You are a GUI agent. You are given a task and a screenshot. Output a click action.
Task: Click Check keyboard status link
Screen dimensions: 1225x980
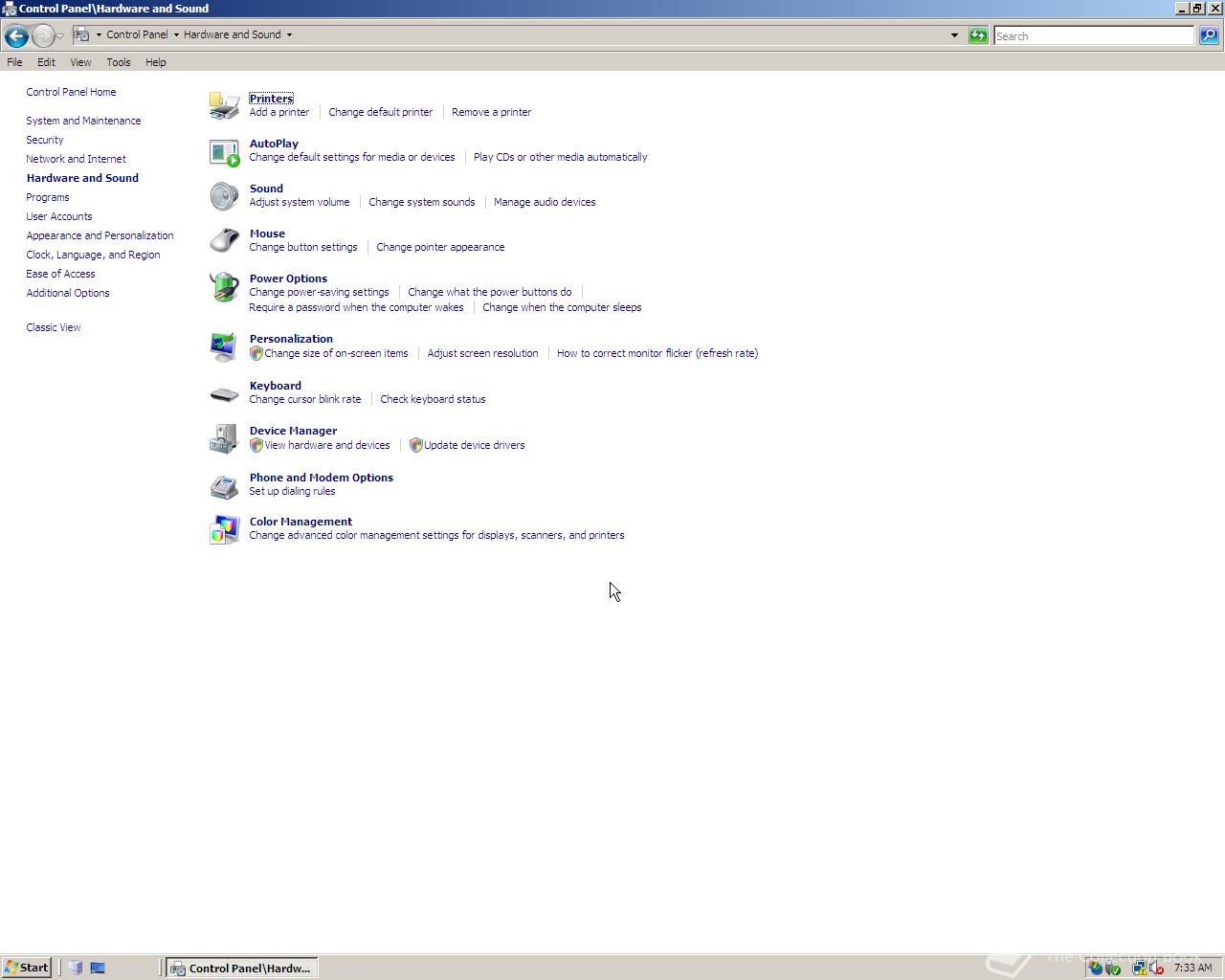point(433,399)
